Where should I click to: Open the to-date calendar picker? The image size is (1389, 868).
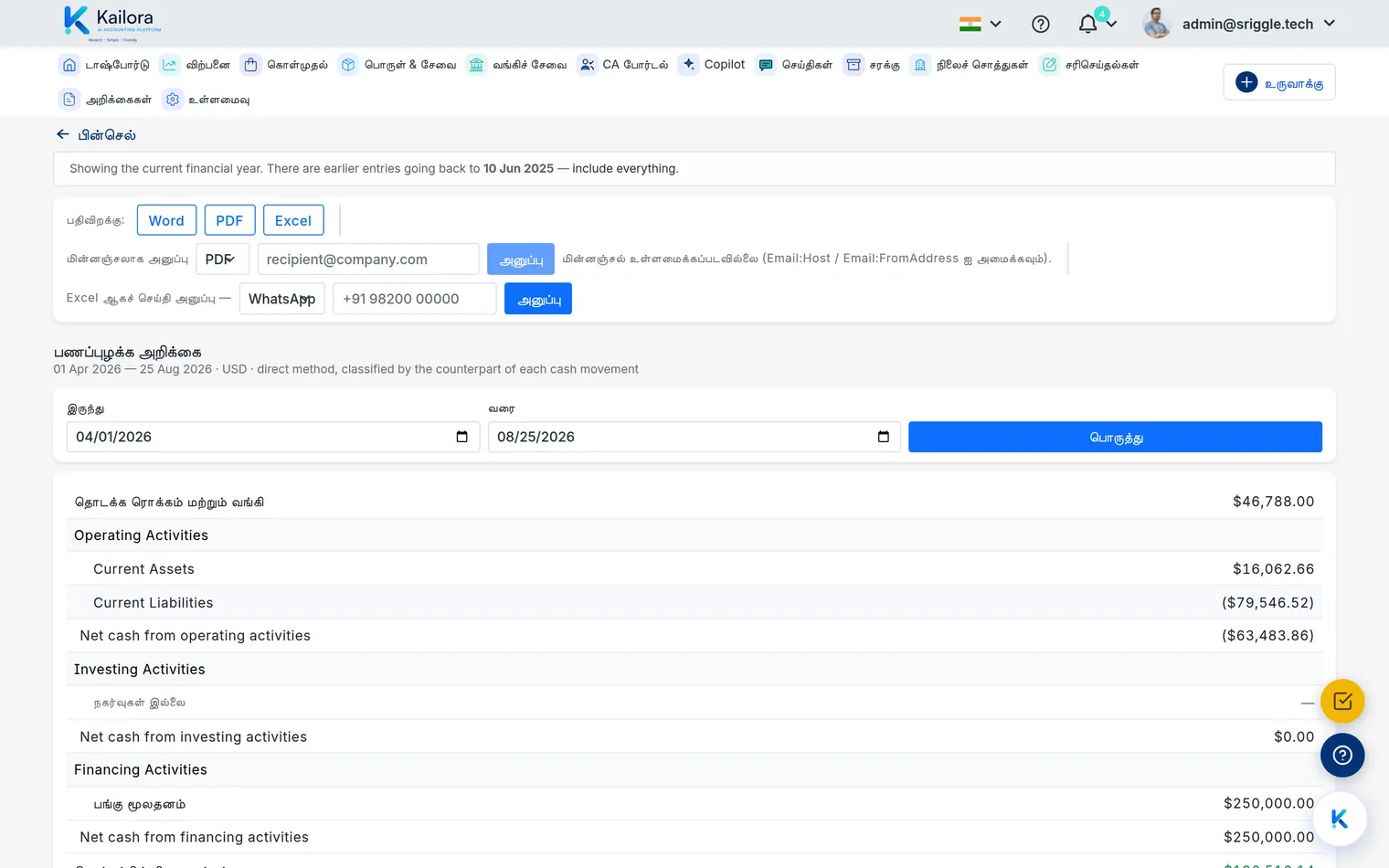[883, 437]
